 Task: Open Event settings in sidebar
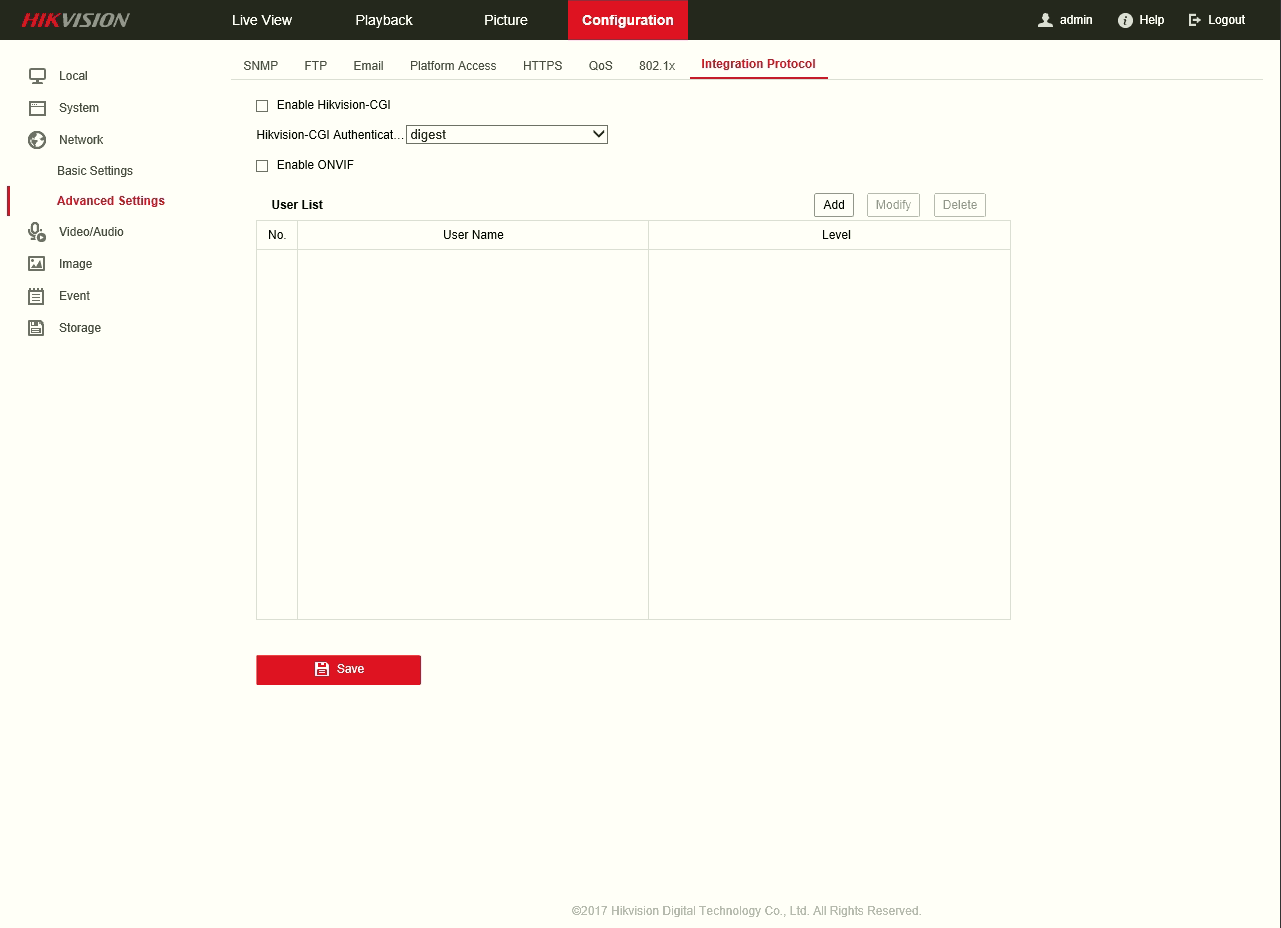[x=74, y=296]
